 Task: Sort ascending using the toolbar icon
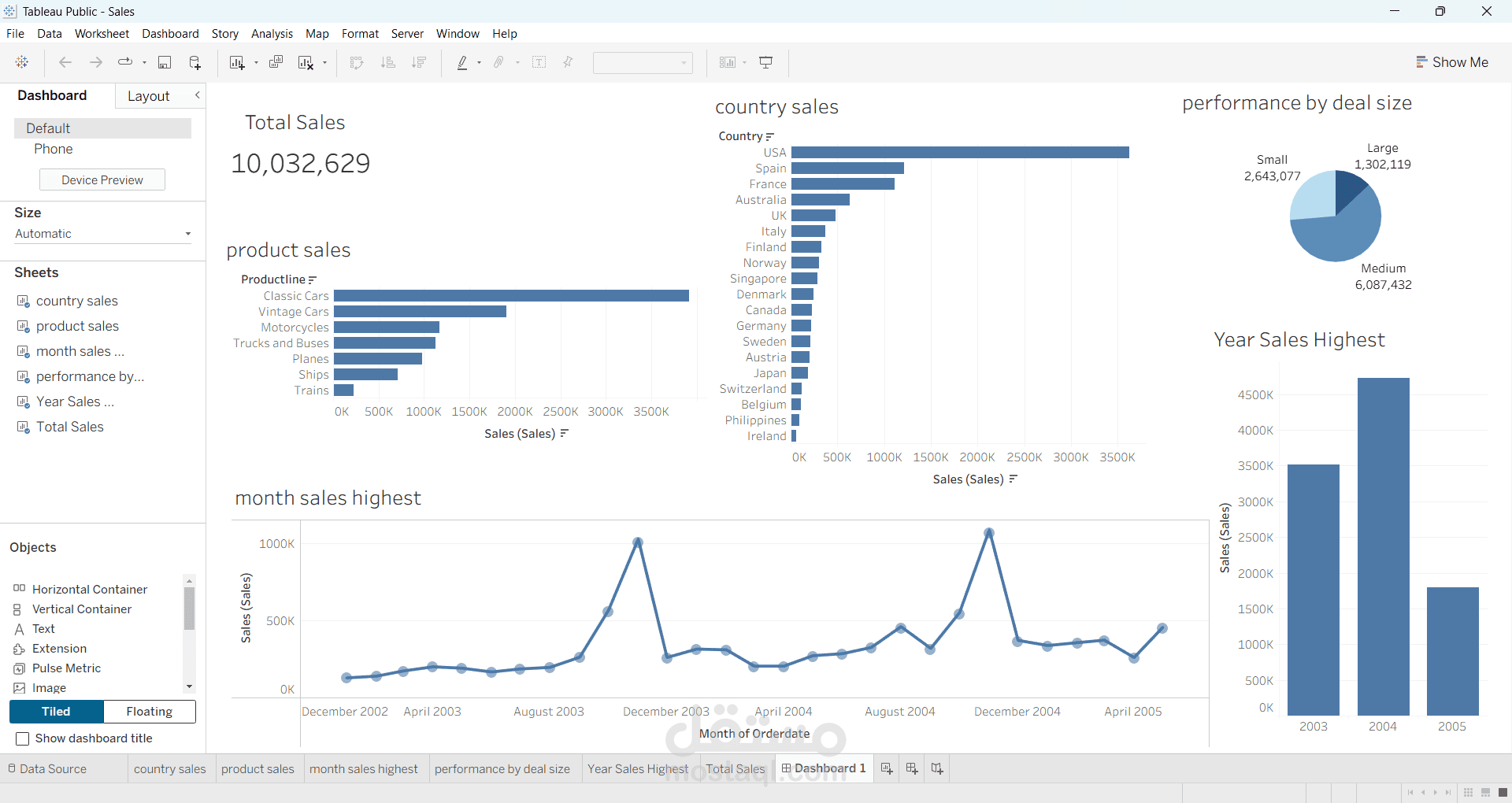(x=387, y=62)
